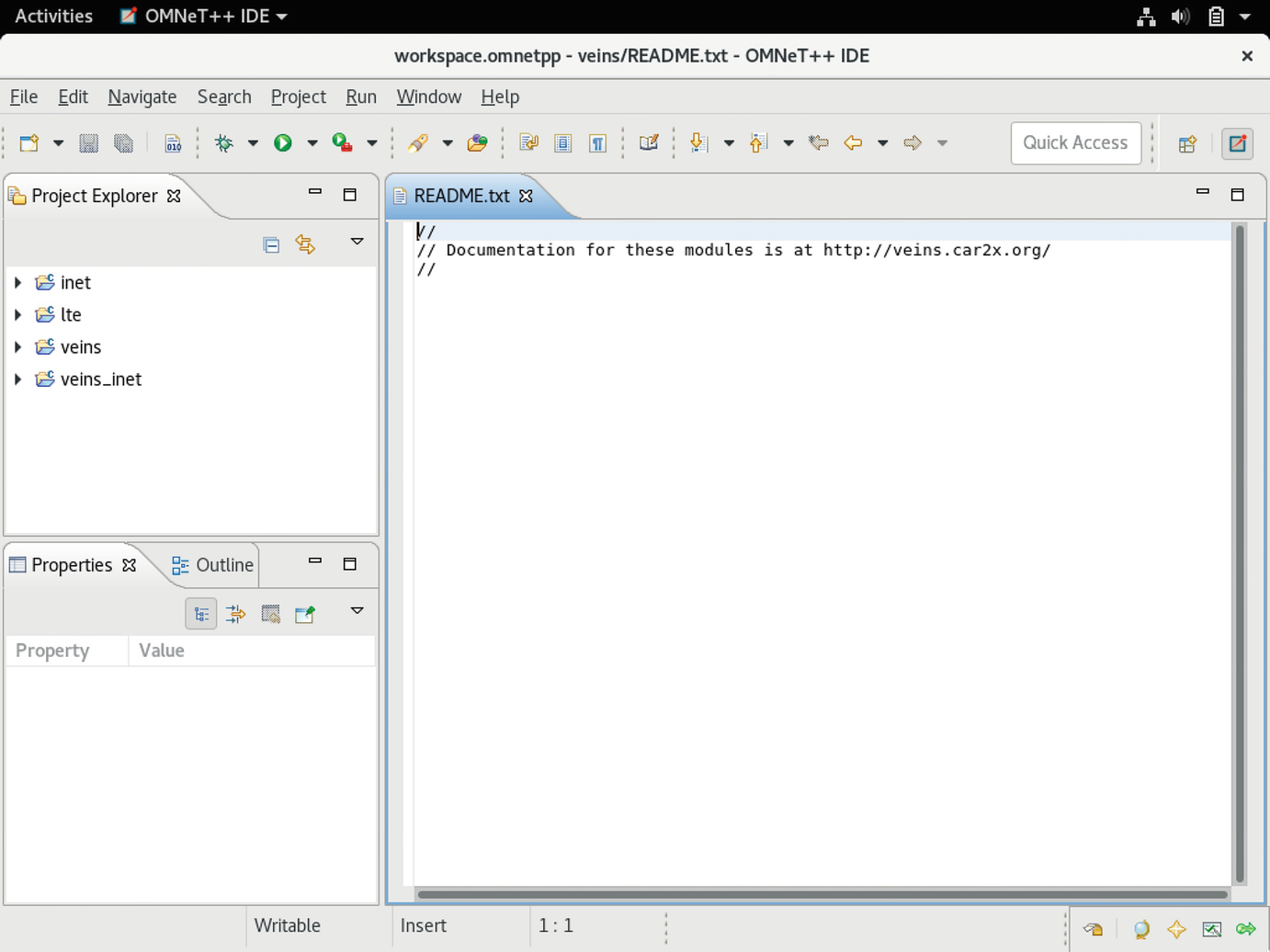Go to Previous Annotation icon

point(758,142)
